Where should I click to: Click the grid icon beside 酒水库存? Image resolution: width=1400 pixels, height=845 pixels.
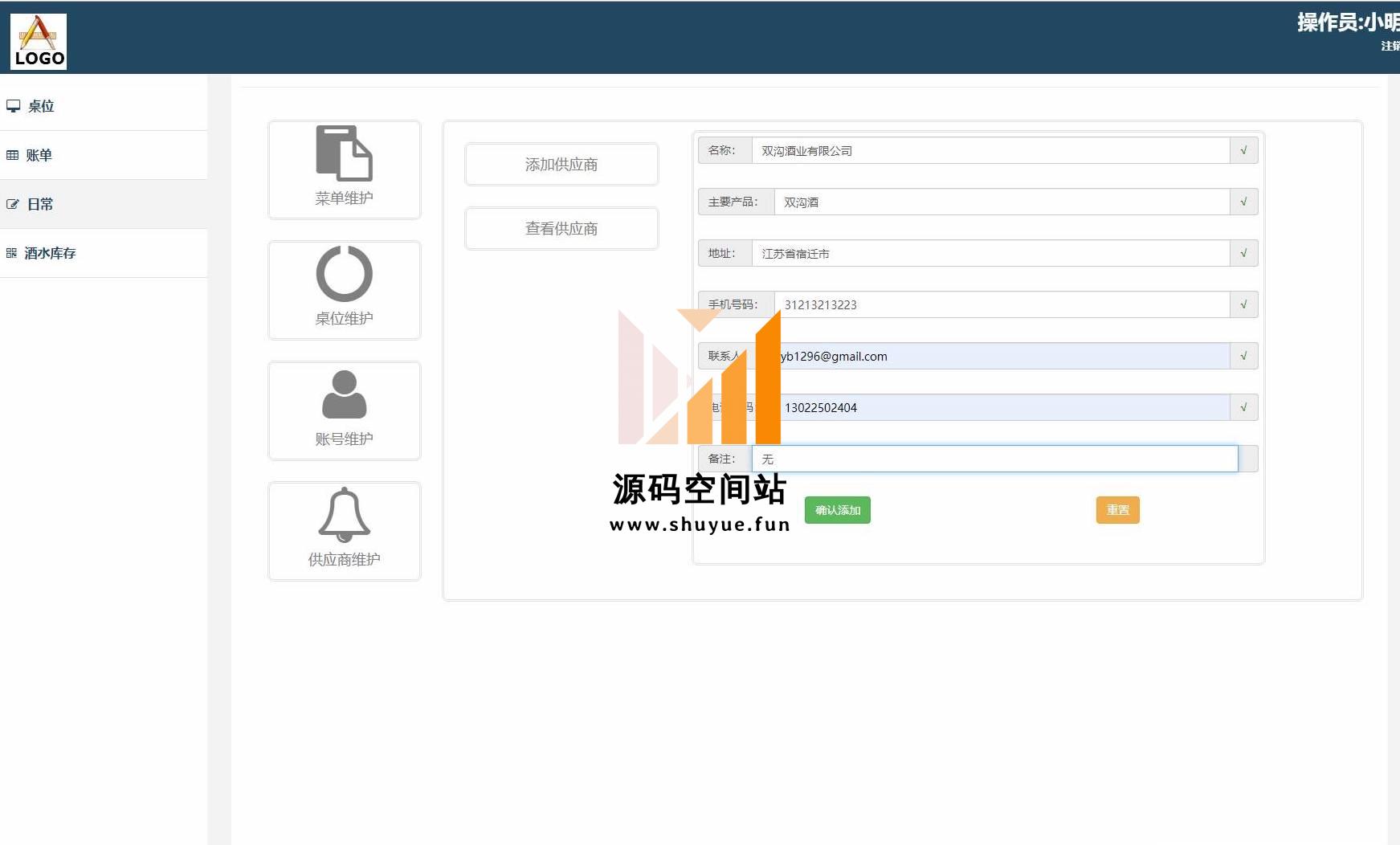pyautogui.click(x=11, y=253)
